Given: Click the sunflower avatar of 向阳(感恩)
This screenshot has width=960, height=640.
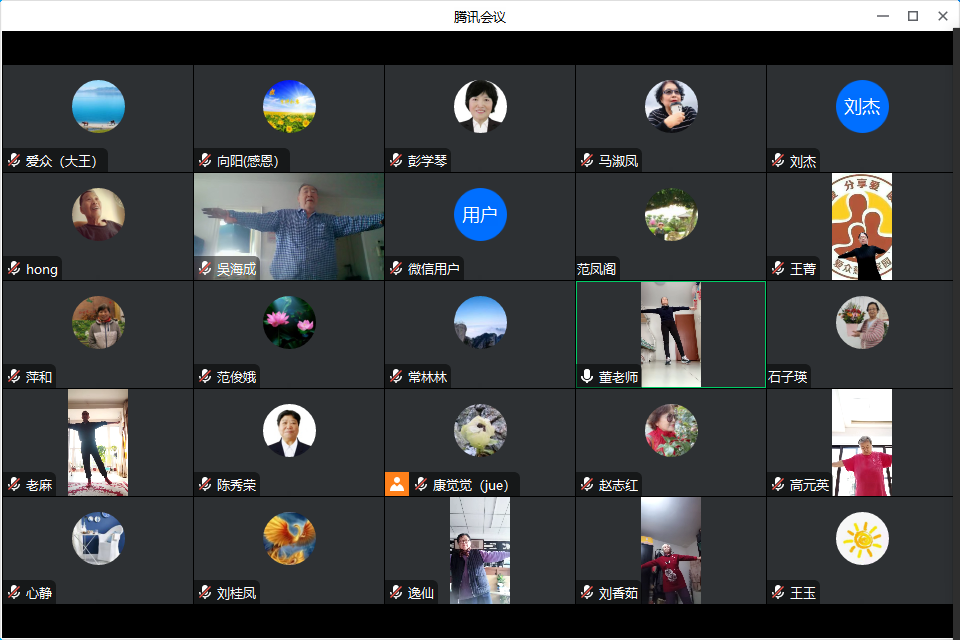Looking at the screenshot, I should pyautogui.click(x=289, y=107).
